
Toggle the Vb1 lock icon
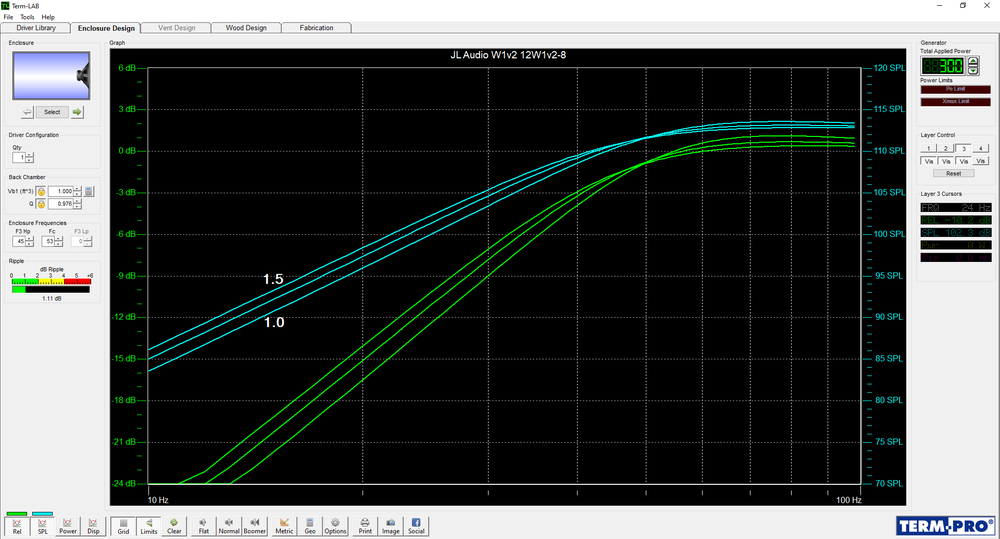click(x=41, y=191)
